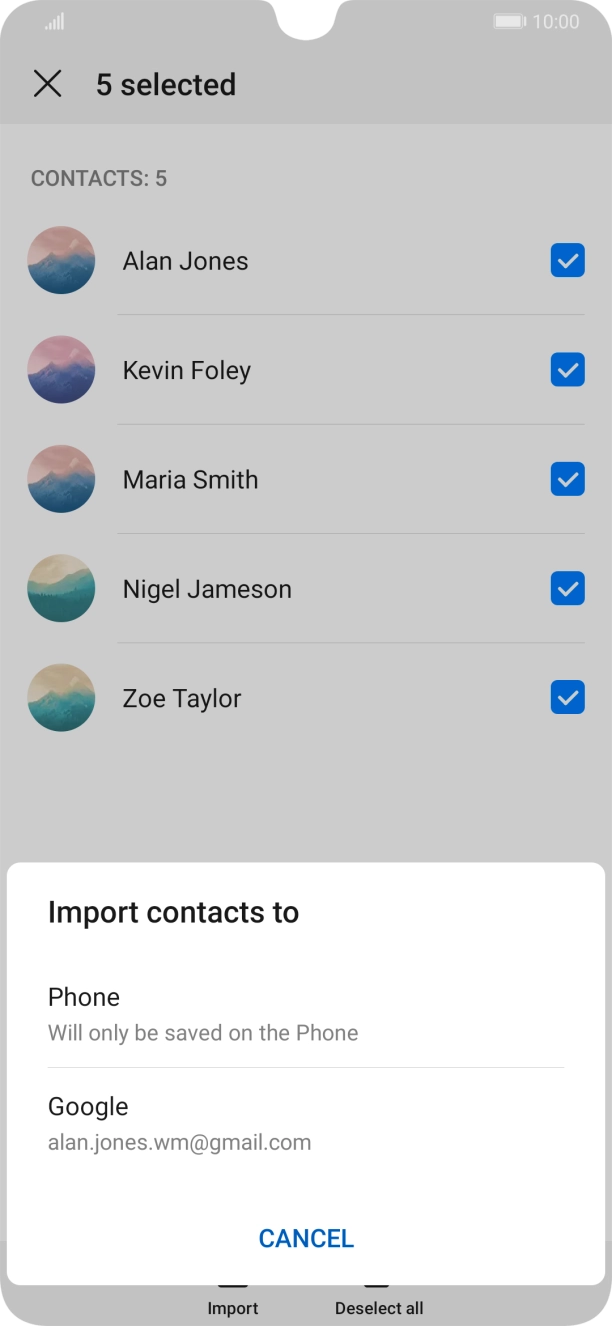Tap Zoe Taylor avatar picture
This screenshot has width=612, height=1326.
61,698
